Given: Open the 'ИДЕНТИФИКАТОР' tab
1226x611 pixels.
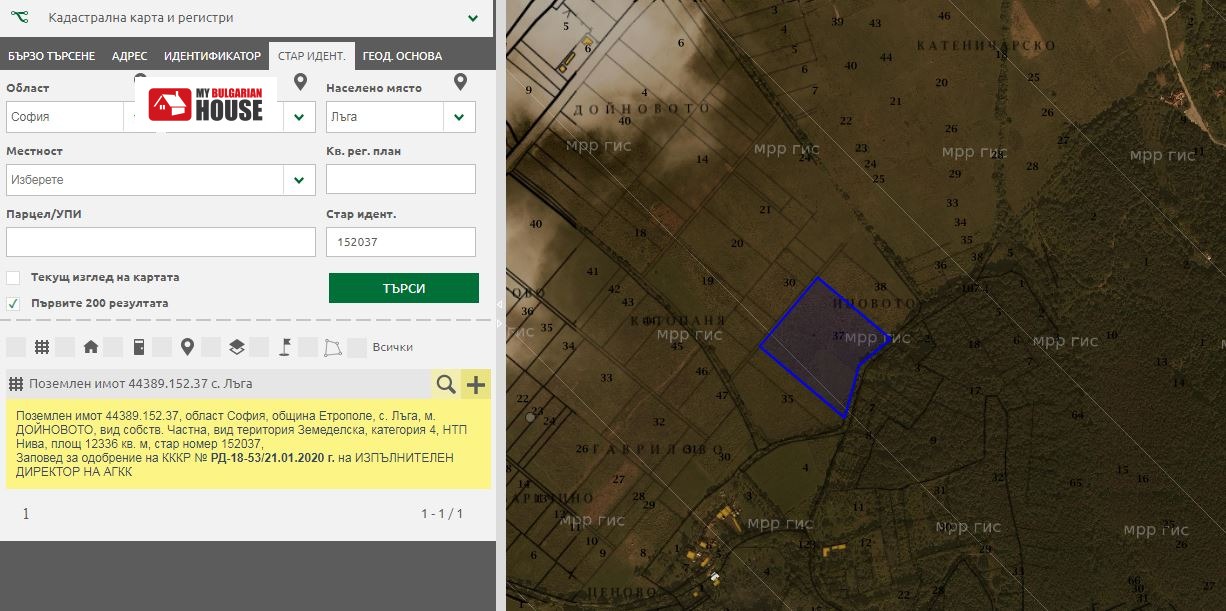Looking at the screenshot, I should coord(212,56).
